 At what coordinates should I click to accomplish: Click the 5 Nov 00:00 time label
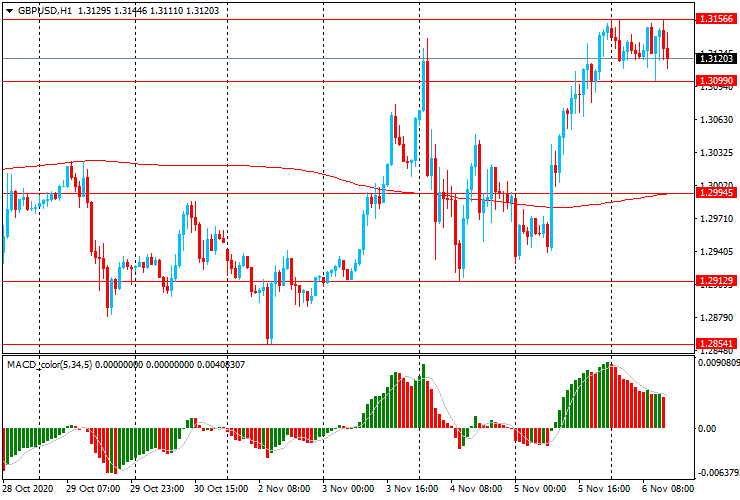coord(540,488)
